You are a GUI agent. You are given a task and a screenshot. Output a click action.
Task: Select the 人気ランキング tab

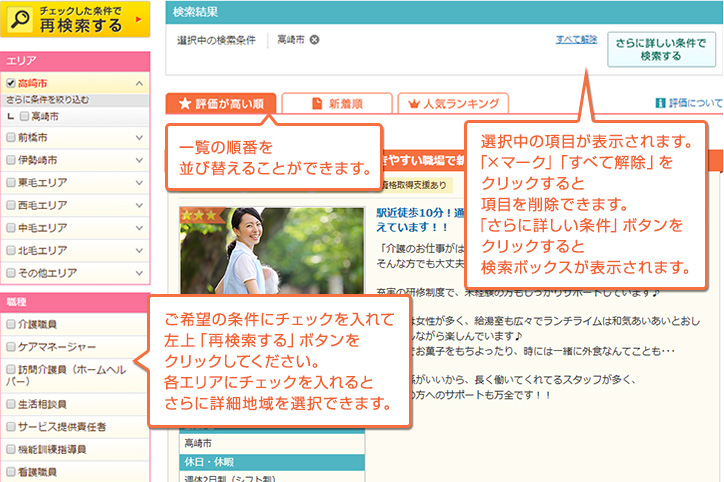tap(453, 103)
